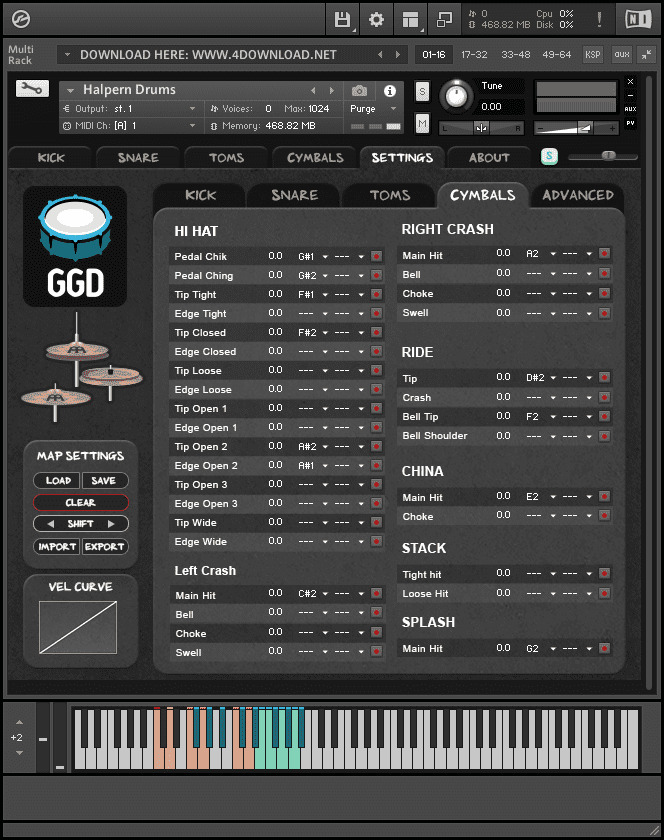Click the GGD drum logo
Screen dimensions: 664x840
tap(75, 247)
